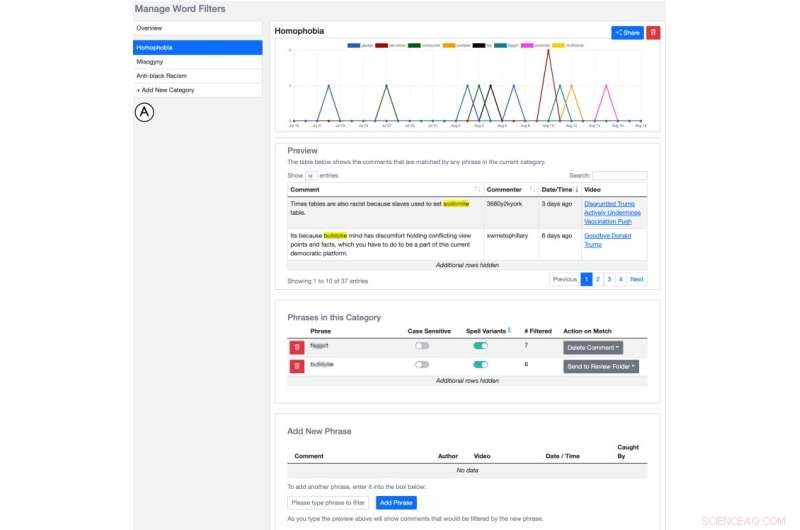800x530 pixels.
Task: Click the magenta peak in the chart
Action: click(606, 85)
